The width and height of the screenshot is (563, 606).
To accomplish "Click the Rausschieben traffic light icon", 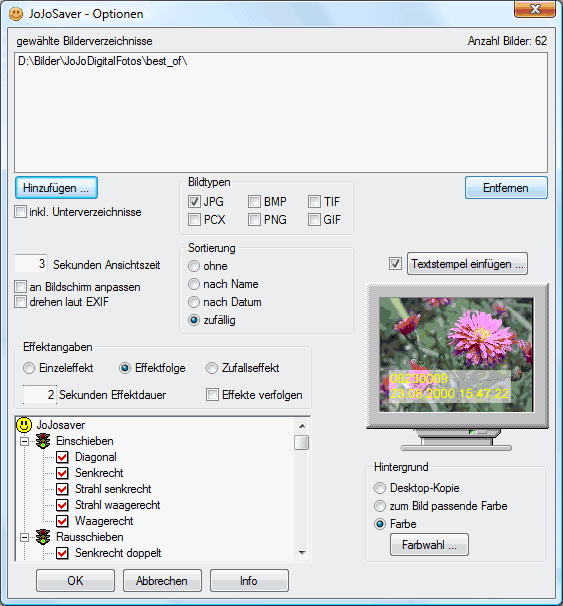I will pyautogui.click(x=43, y=537).
